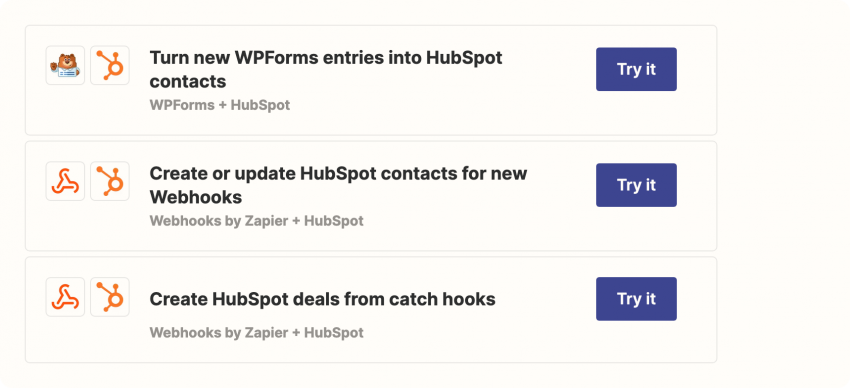Open the 'Create or update HubSpot contacts for new Webhooks' title
Image resolution: width=850 pixels, height=388 pixels.
click(x=338, y=185)
